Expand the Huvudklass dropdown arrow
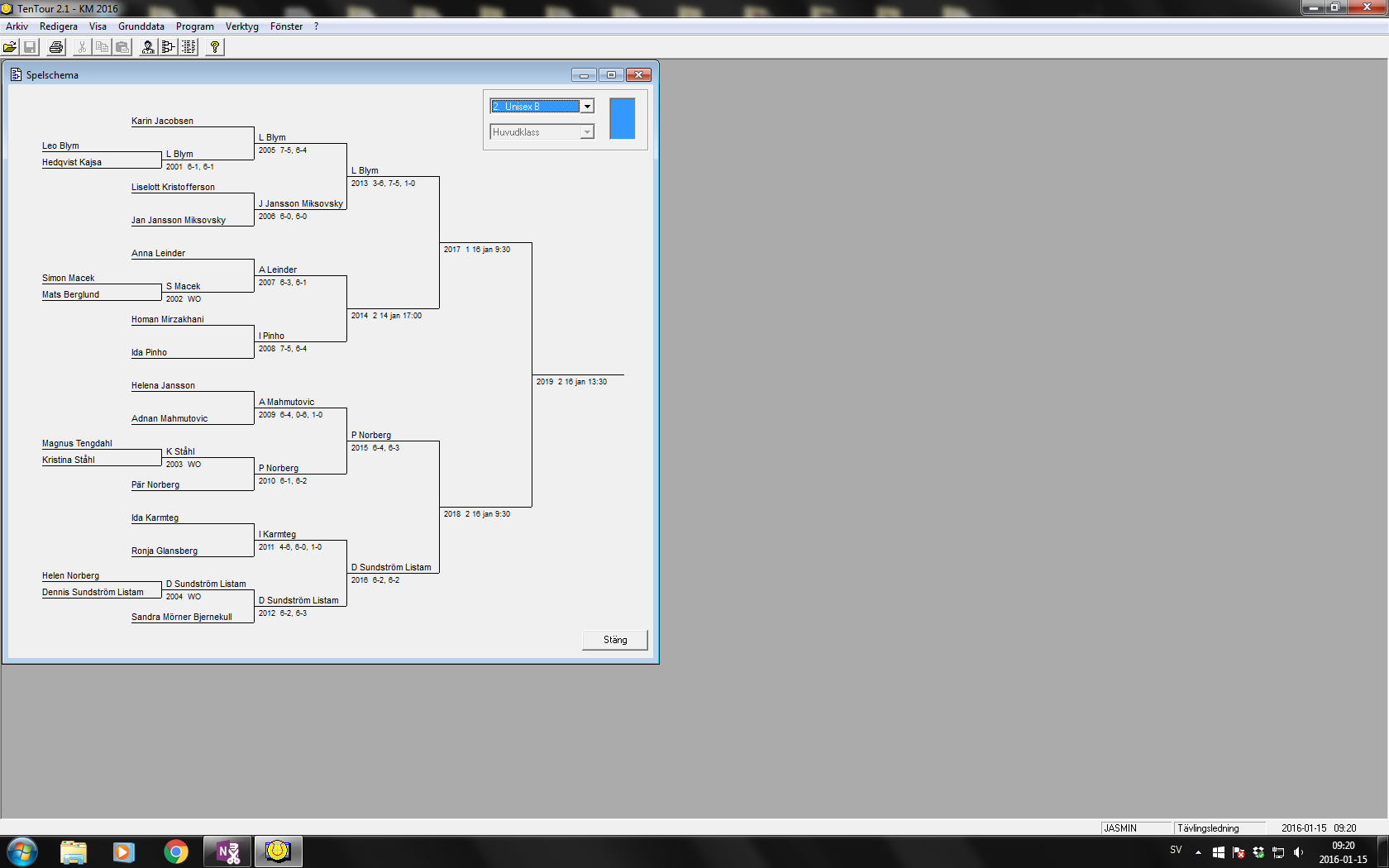 click(x=587, y=132)
